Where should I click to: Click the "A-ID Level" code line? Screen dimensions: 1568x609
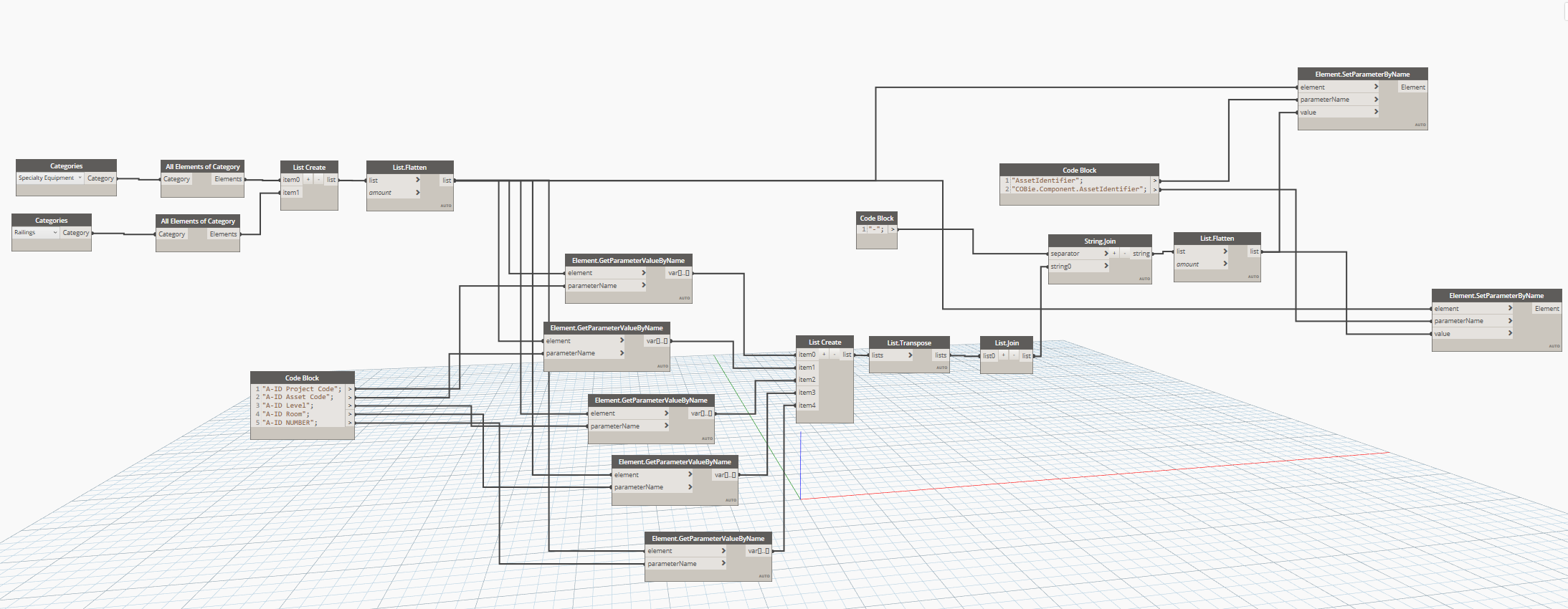click(x=288, y=406)
